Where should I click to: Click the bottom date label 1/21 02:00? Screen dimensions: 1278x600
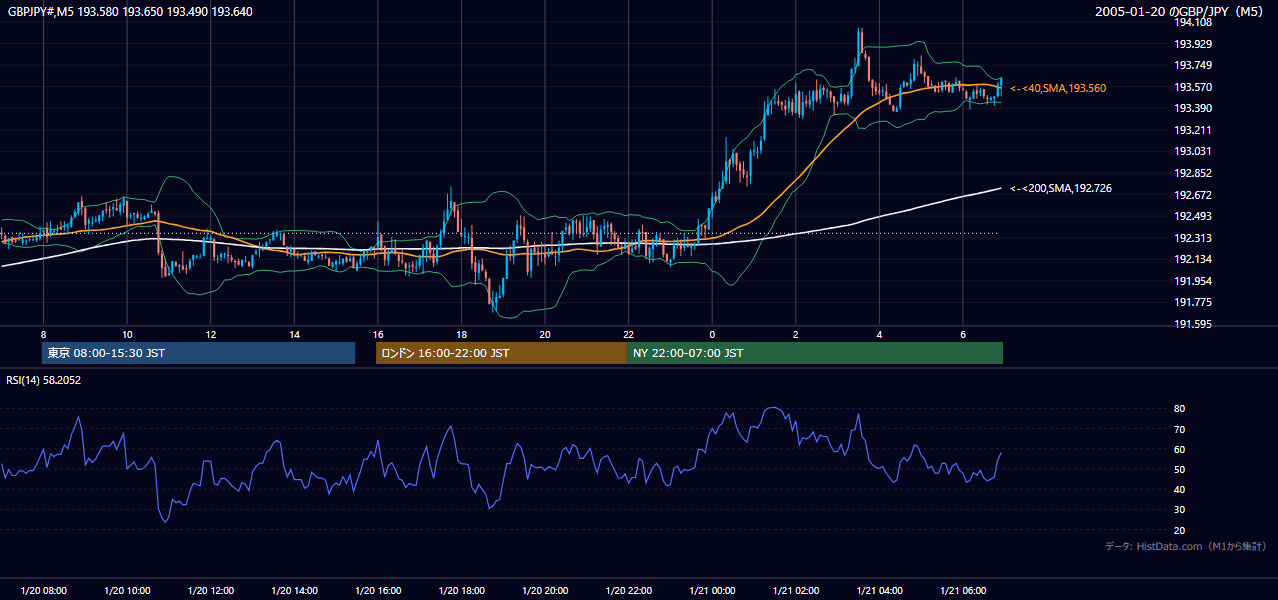[795, 591]
